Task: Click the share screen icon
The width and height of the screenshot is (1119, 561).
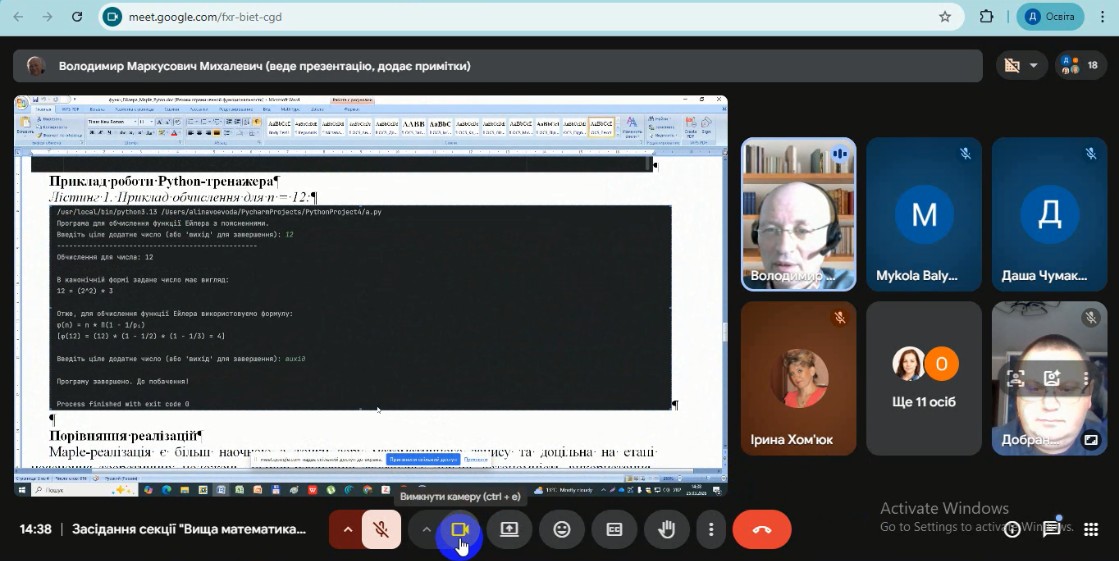Action: (510, 530)
